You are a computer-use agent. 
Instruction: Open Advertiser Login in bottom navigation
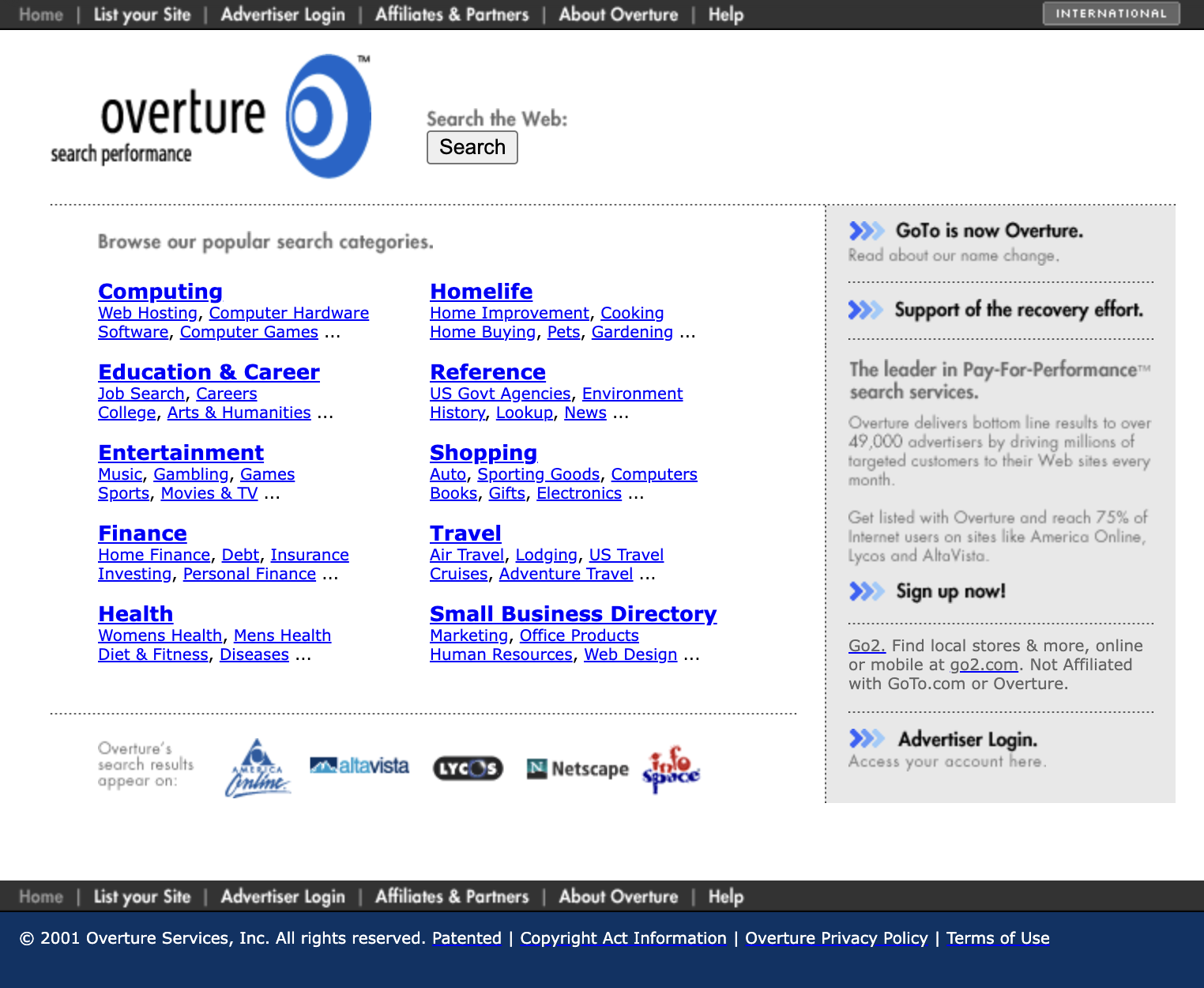(x=283, y=896)
